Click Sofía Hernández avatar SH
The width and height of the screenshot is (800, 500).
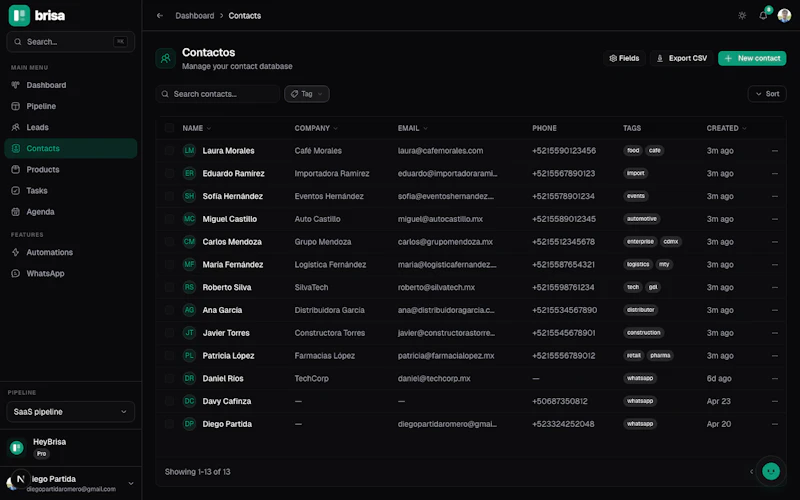pyautogui.click(x=189, y=196)
